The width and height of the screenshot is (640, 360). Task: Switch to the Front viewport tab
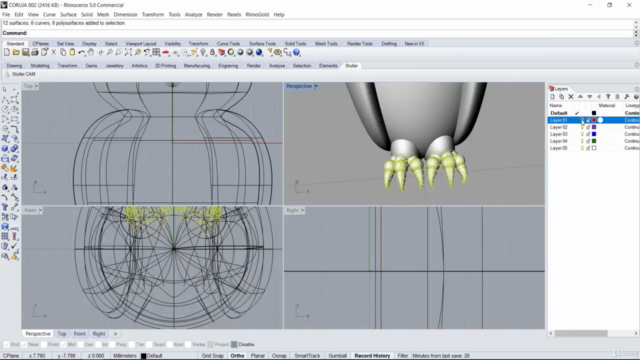tap(80, 334)
